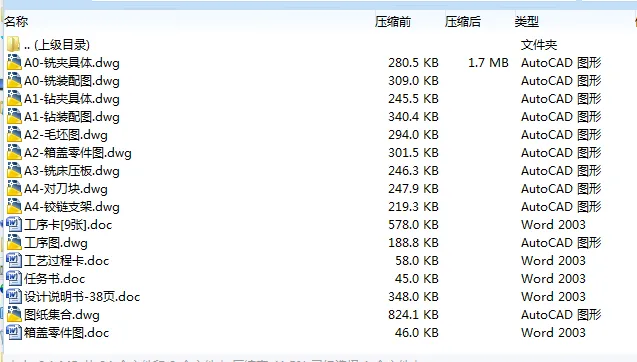Image resolution: width=637 pixels, height=362 pixels.
Task: Click AutoCAD 图形 type for 图纸集合.dwg
Action: [561, 314]
